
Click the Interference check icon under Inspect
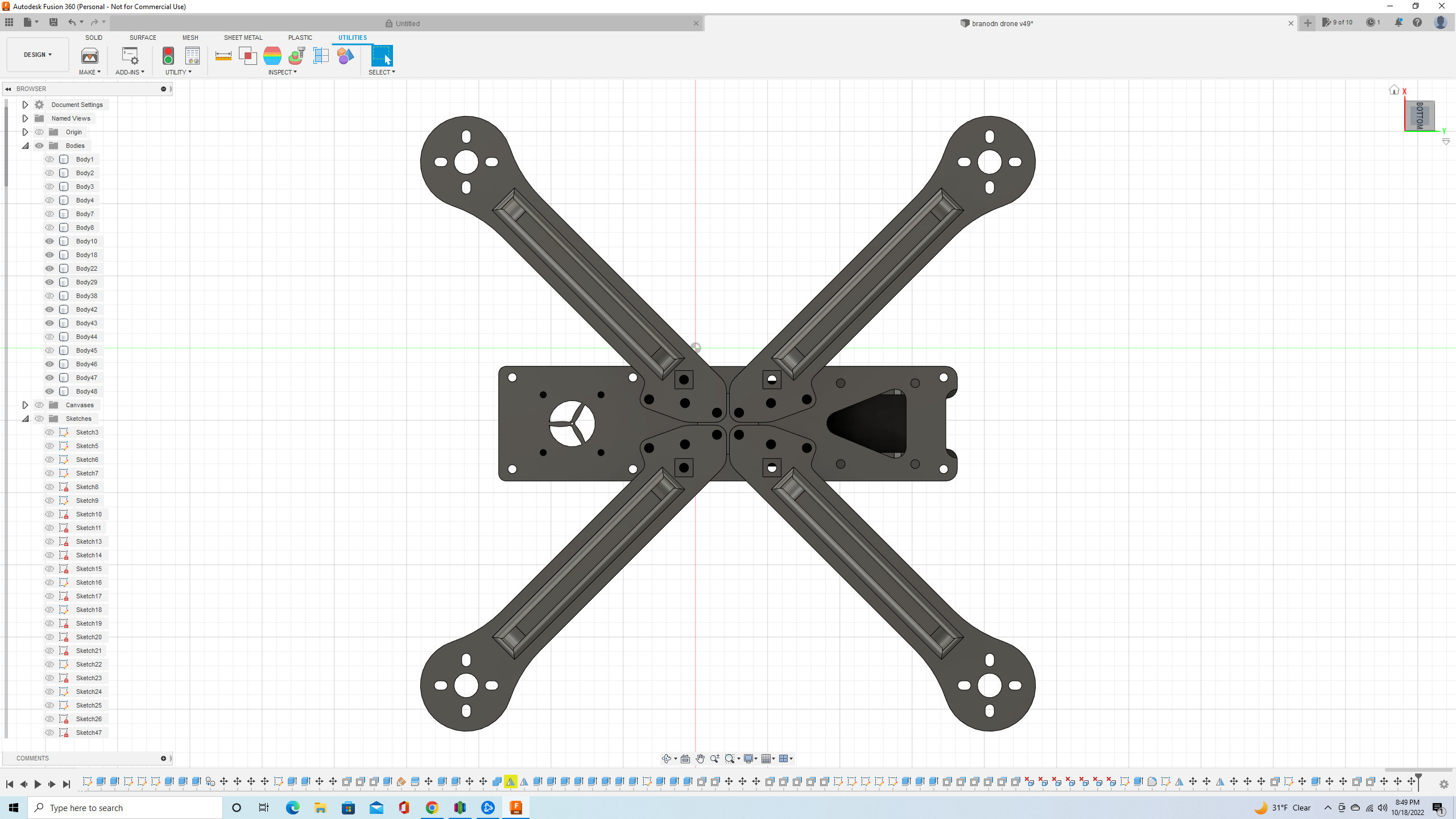(248, 56)
